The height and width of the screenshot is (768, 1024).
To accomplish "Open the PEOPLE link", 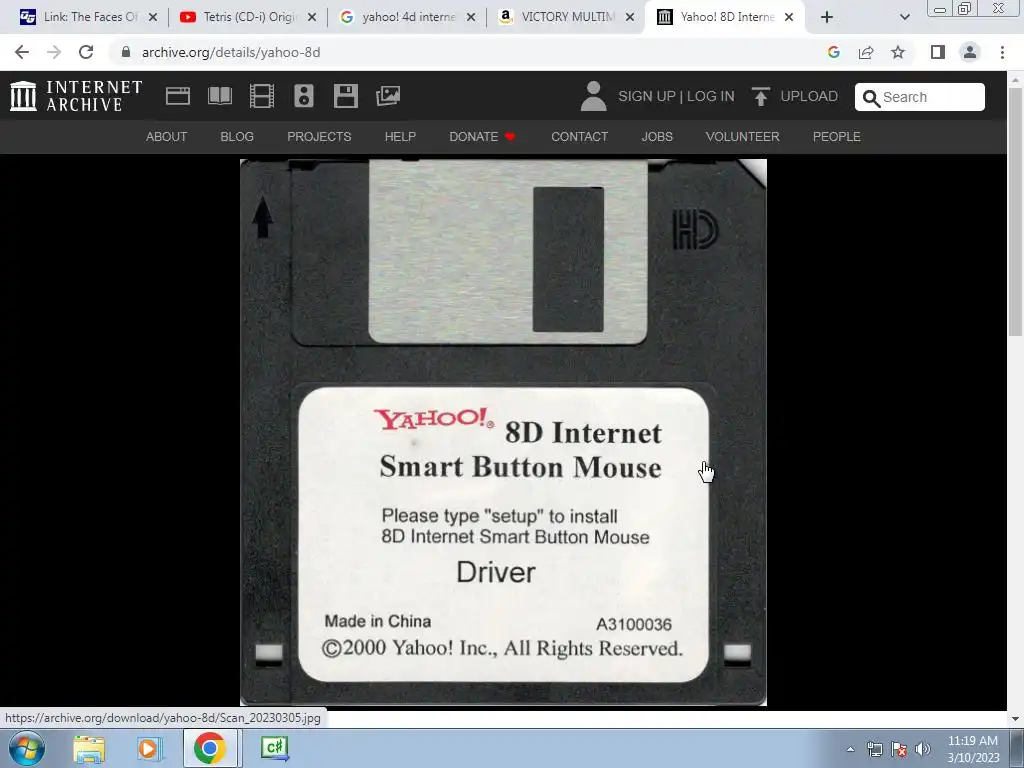I will tap(837, 136).
